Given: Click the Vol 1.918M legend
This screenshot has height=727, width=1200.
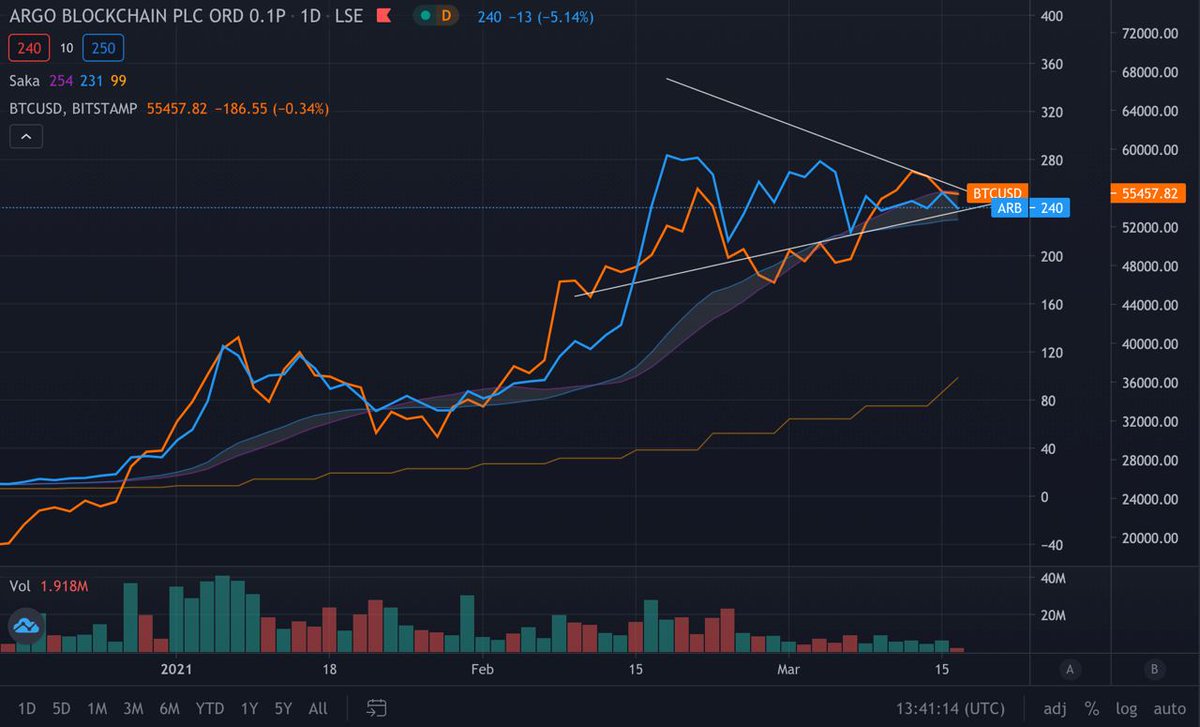Looking at the screenshot, I should (x=49, y=585).
